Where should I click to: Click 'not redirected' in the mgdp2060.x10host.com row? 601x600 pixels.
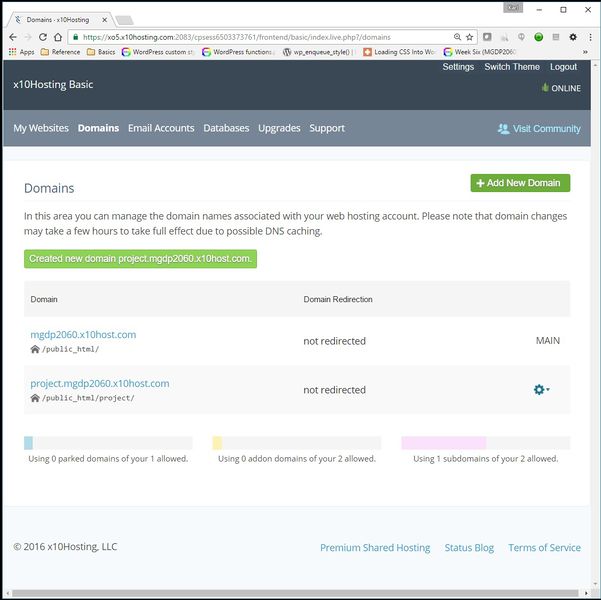pyautogui.click(x=334, y=341)
